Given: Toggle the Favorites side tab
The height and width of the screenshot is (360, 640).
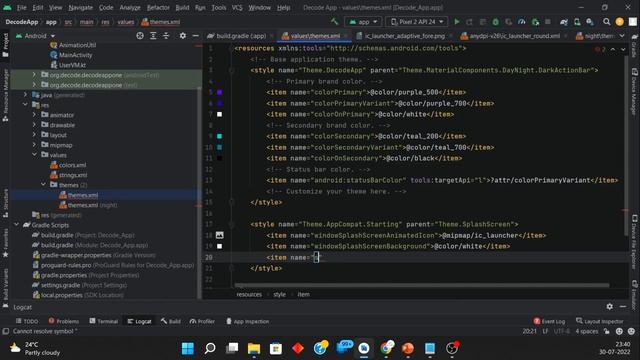Looking at the screenshot, I should 5,243.
